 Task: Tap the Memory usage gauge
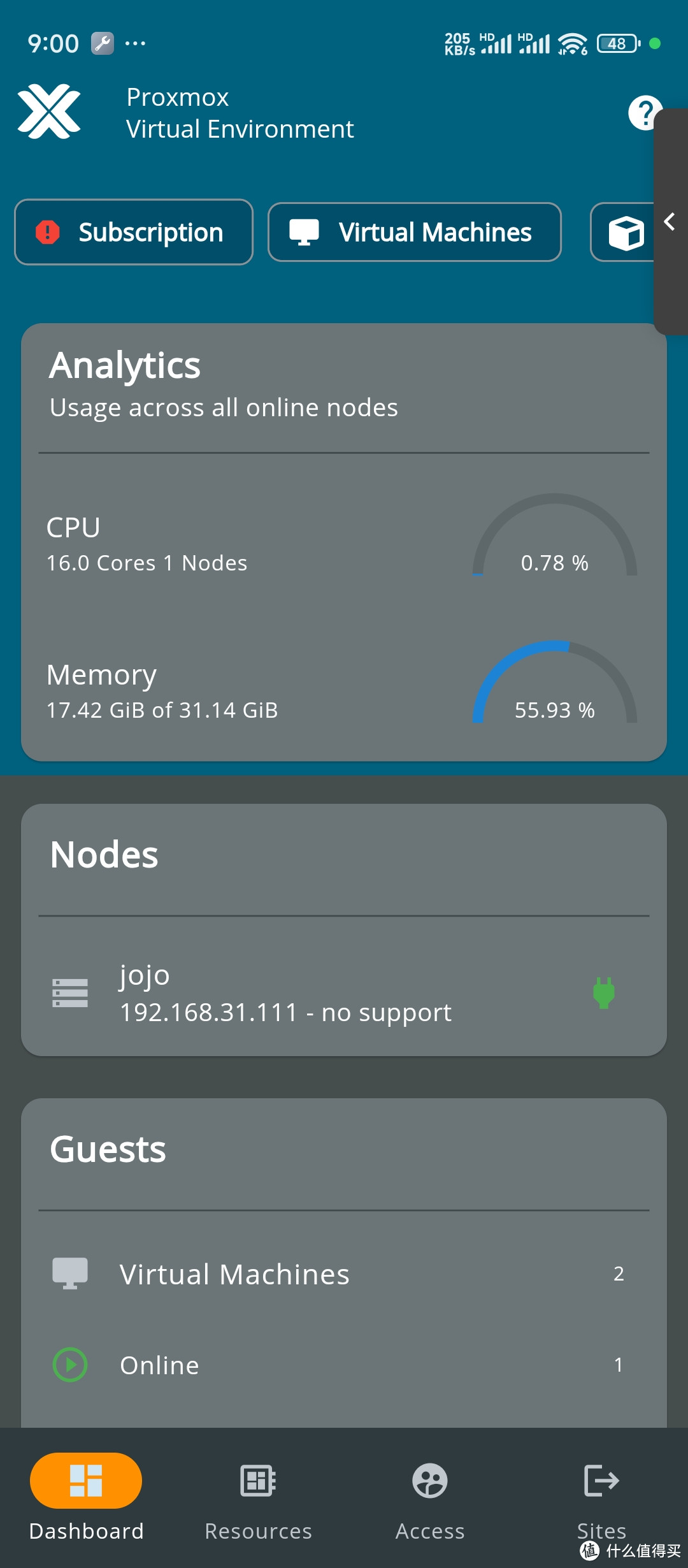point(554,685)
